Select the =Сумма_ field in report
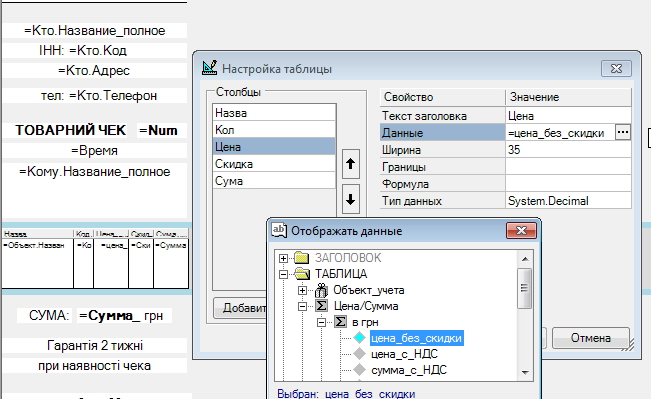Viewport: 651px width, 399px height. click(x=110, y=316)
